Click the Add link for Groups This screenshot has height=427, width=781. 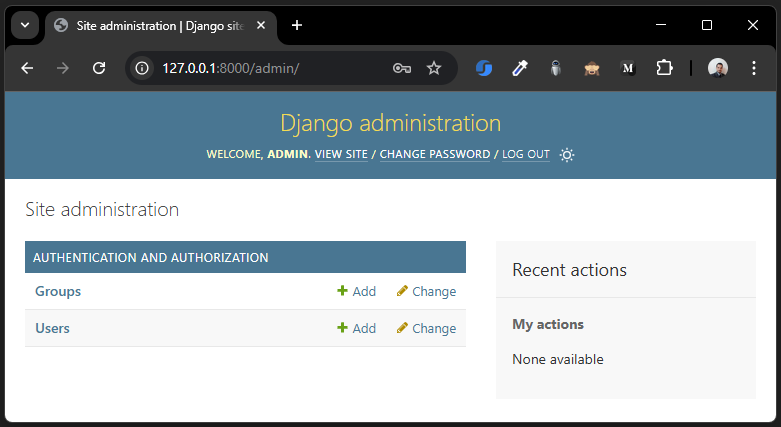357,291
